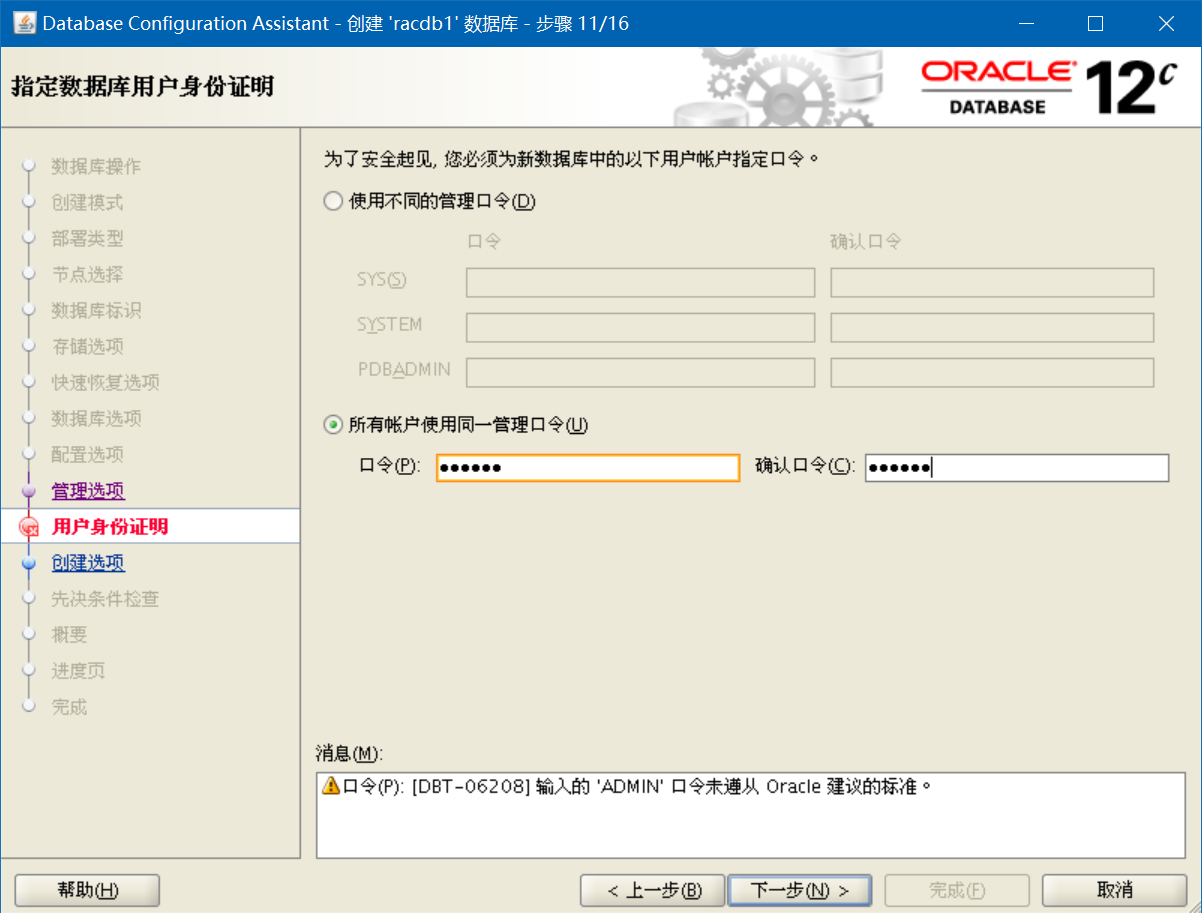Click the 确认口令(C) confirm password field

(x=1017, y=468)
